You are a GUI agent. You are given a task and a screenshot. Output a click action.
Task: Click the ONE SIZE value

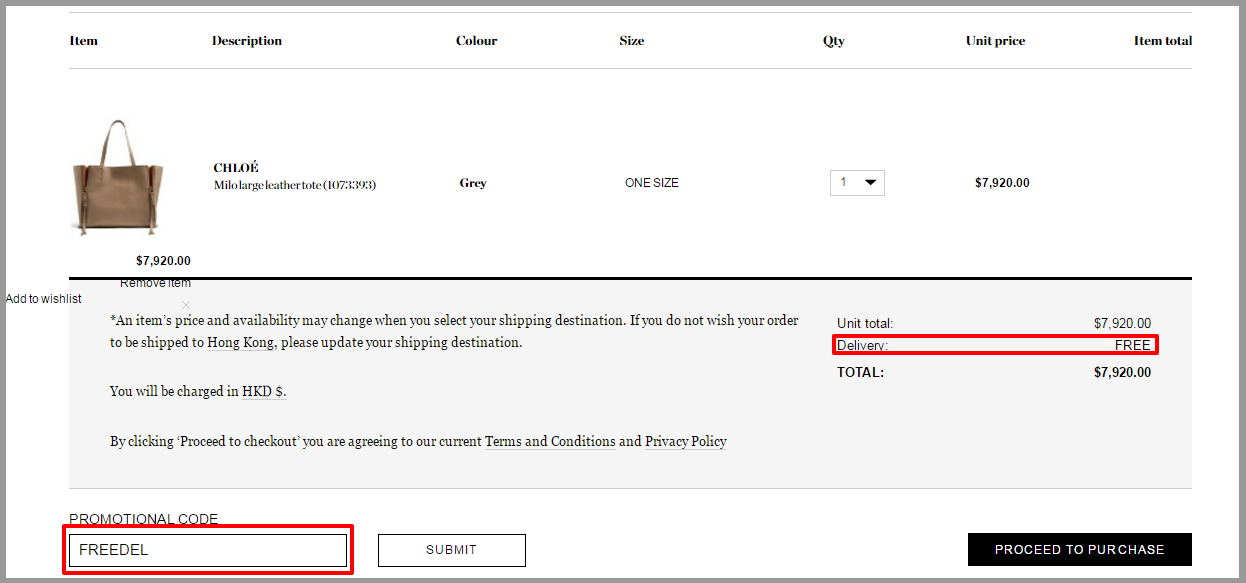[x=652, y=183]
